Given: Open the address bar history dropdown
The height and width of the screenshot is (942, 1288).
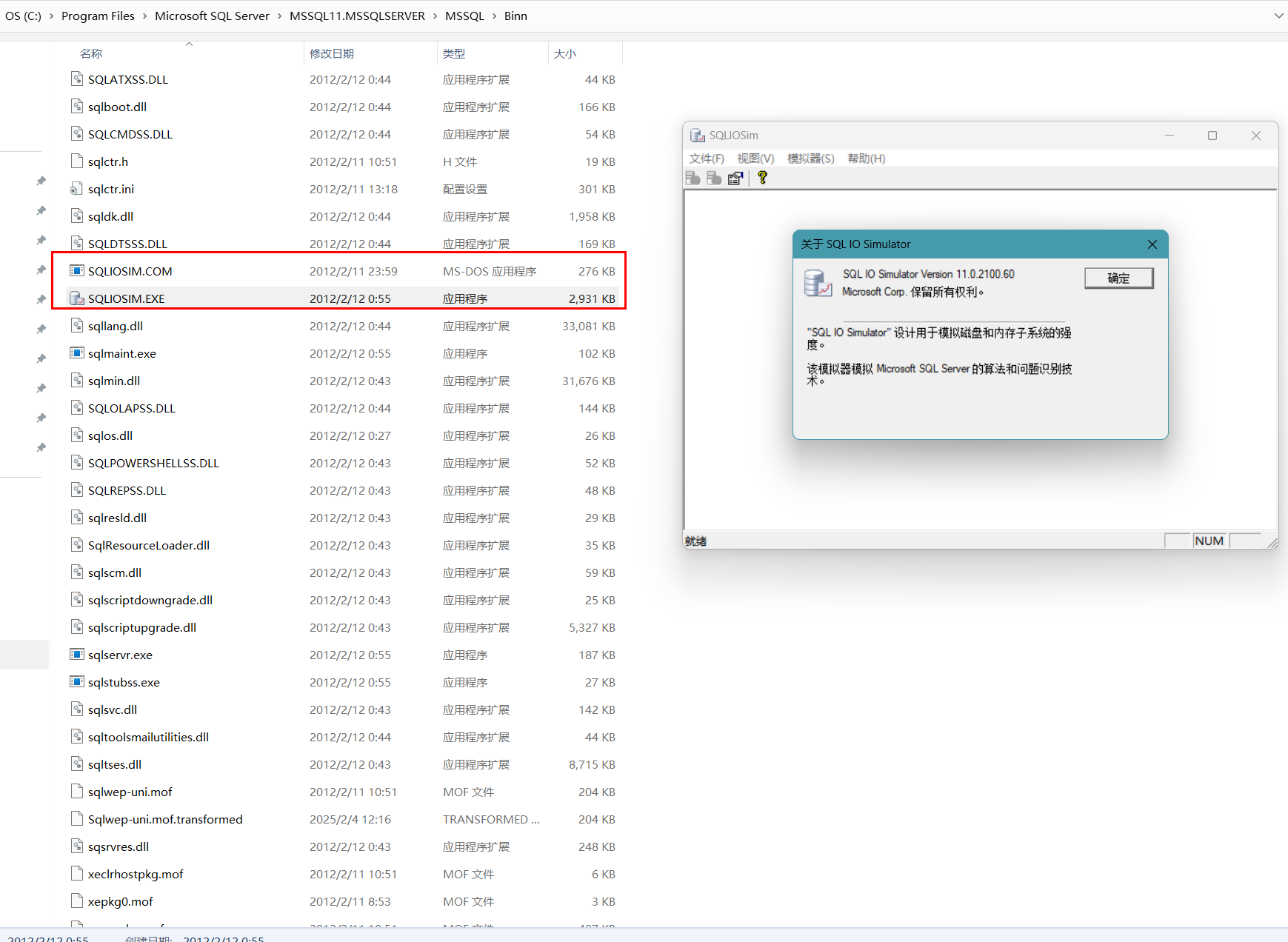Looking at the screenshot, I should coord(1278,16).
